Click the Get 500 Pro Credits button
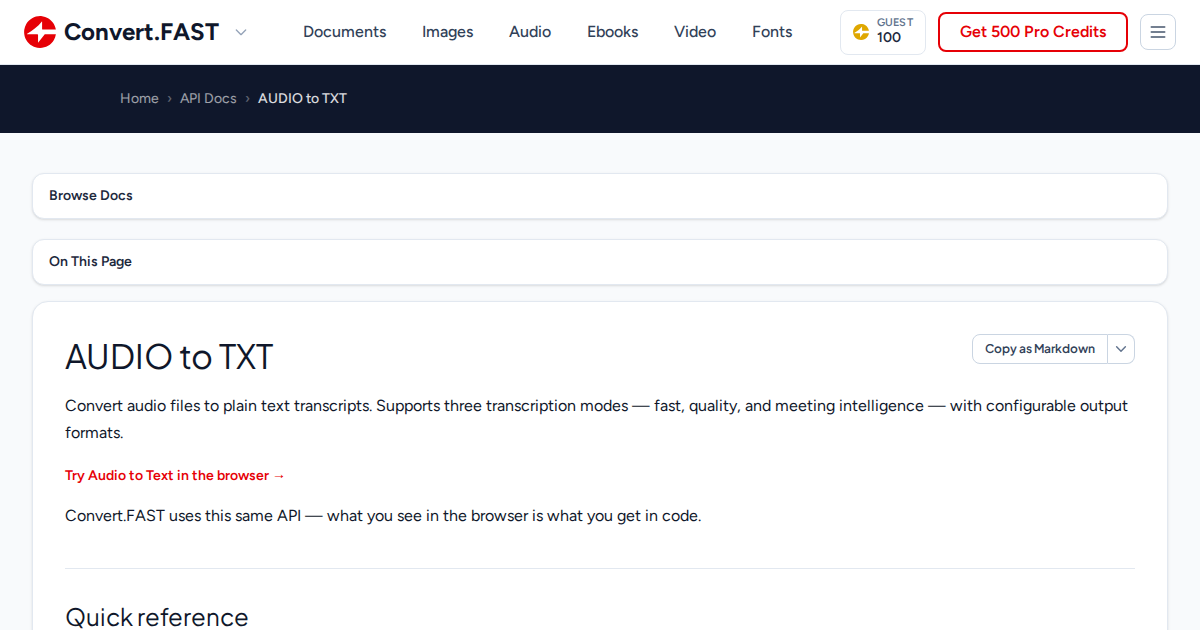The image size is (1200, 630). 1033,32
